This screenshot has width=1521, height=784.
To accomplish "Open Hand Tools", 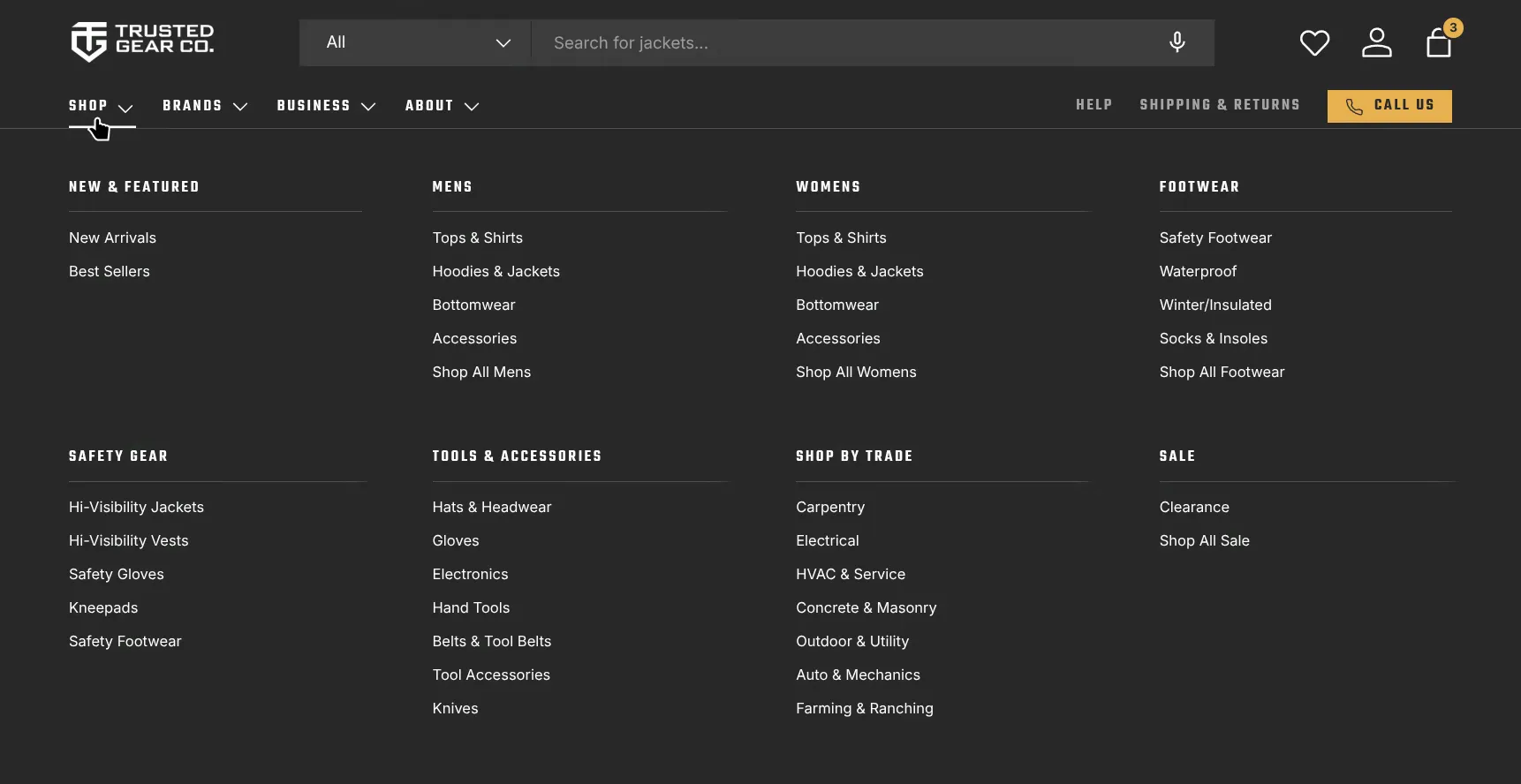I will tap(471, 607).
